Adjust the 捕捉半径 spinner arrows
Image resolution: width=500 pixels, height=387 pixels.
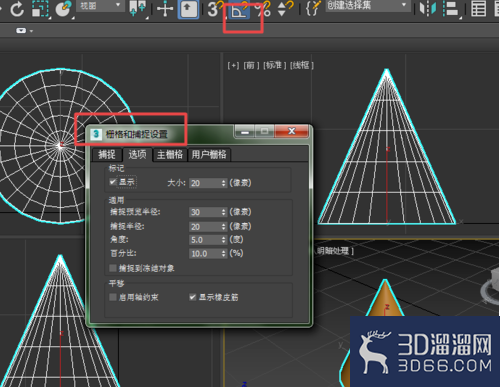coord(224,227)
